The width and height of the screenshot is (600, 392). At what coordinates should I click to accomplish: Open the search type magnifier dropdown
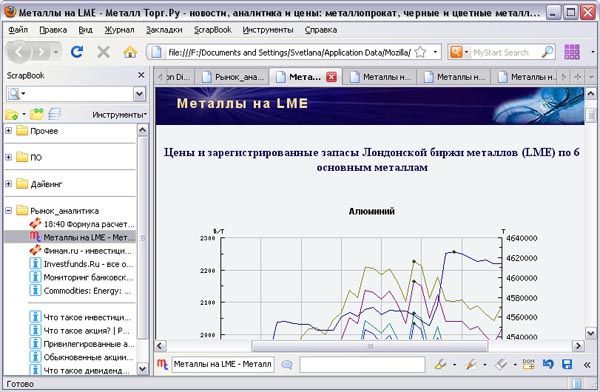click(x=16, y=94)
